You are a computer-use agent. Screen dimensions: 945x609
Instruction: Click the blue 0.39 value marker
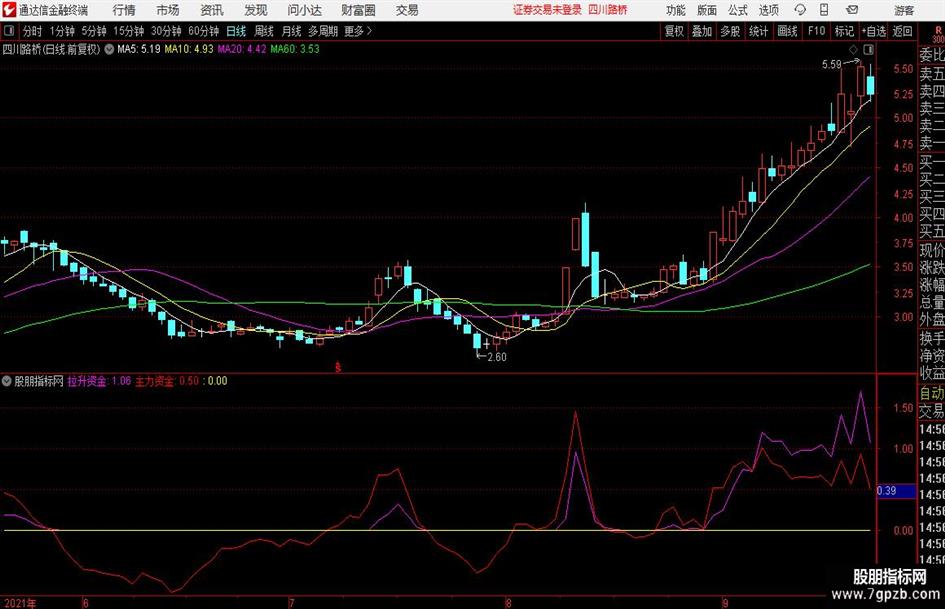tap(896, 491)
